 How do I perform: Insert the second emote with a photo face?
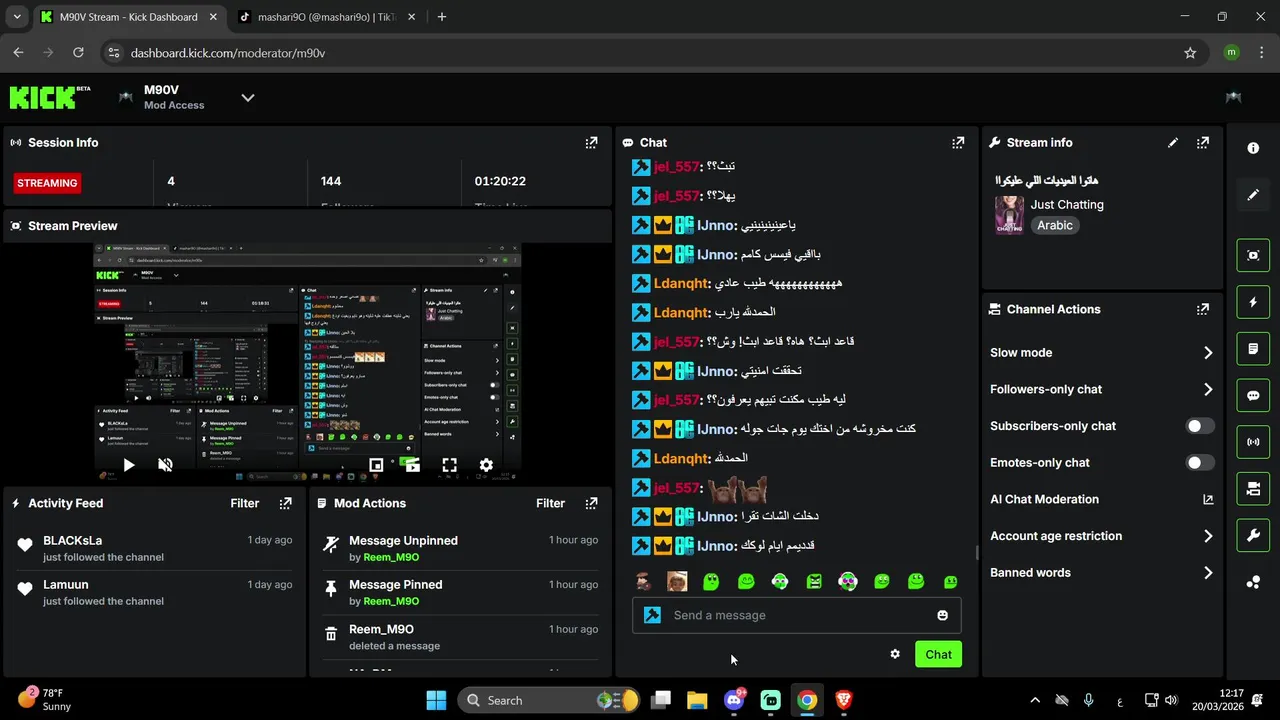[677, 582]
